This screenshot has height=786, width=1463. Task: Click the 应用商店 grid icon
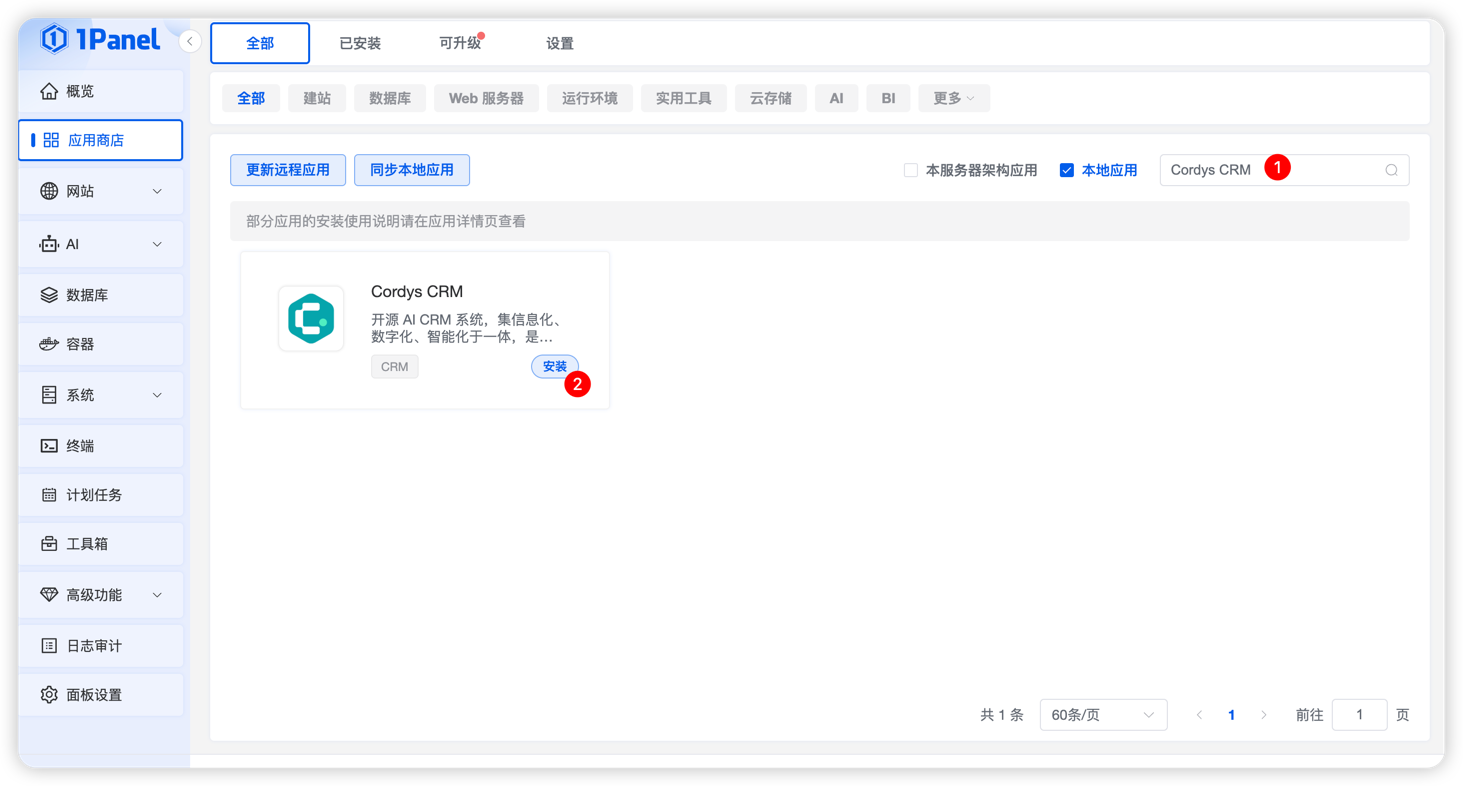(51, 140)
